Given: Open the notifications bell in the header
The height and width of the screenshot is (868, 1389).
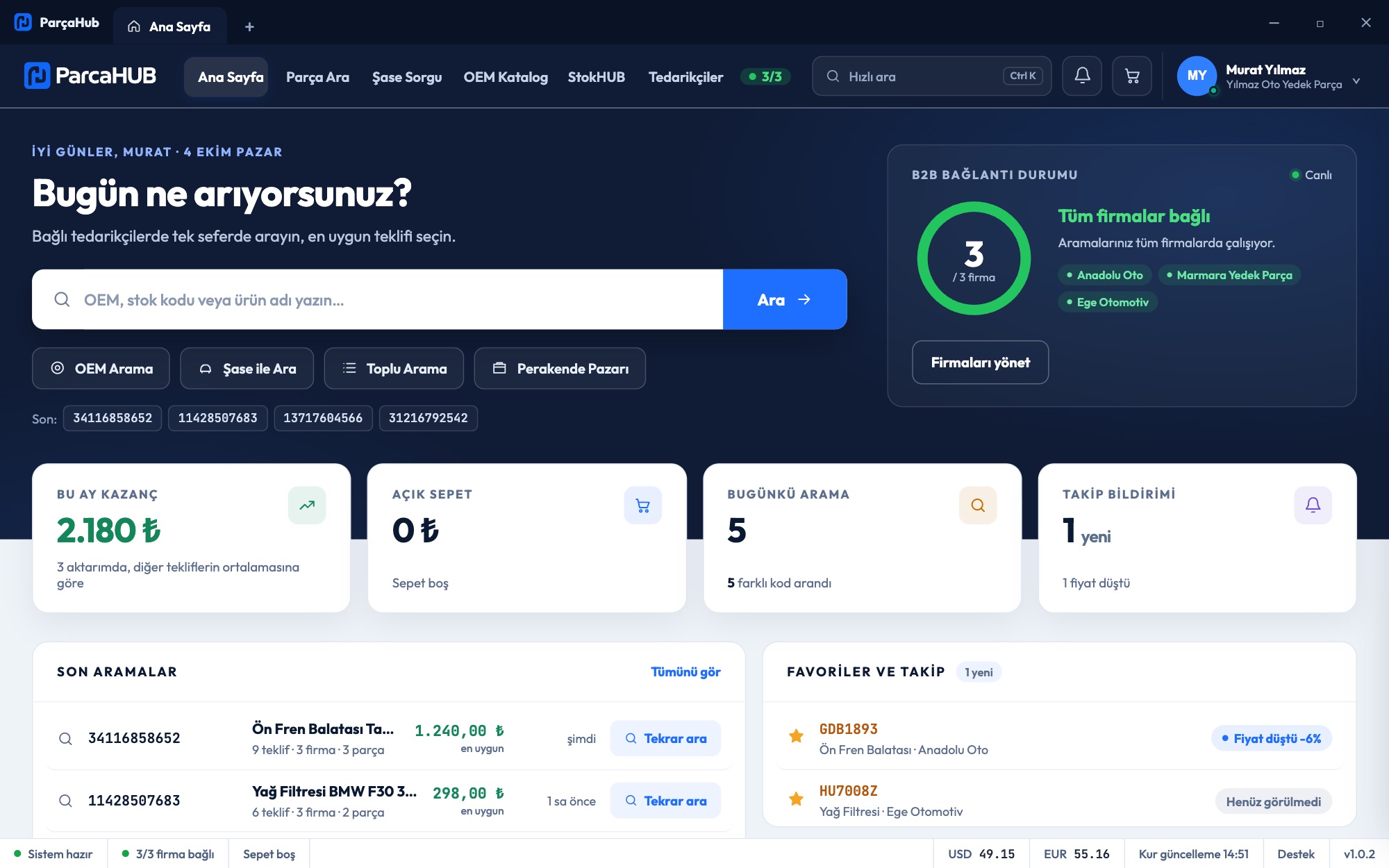Looking at the screenshot, I should [1082, 76].
